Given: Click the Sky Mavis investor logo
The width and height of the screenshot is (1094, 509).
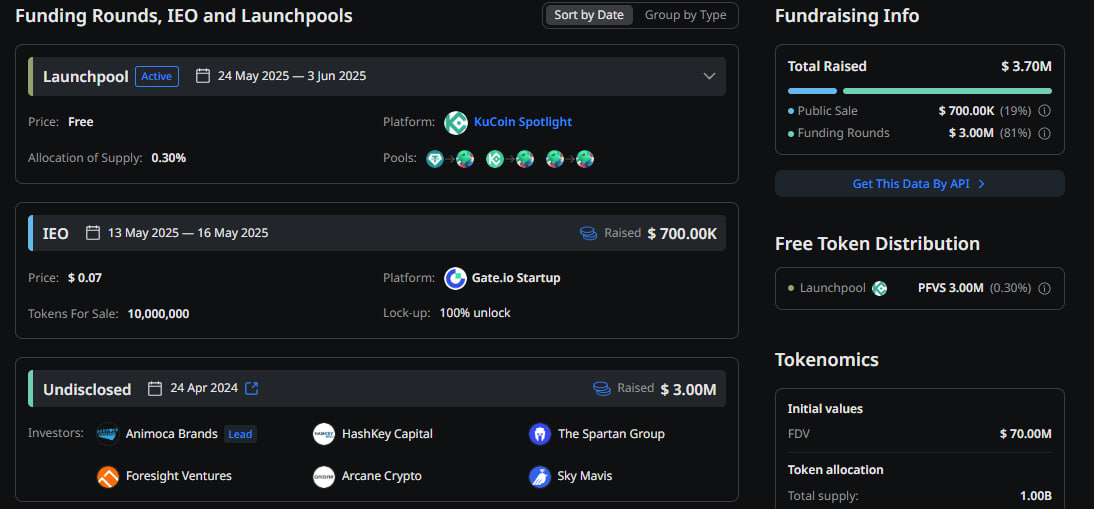Looking at the screenshot, I should click(540, 476).
